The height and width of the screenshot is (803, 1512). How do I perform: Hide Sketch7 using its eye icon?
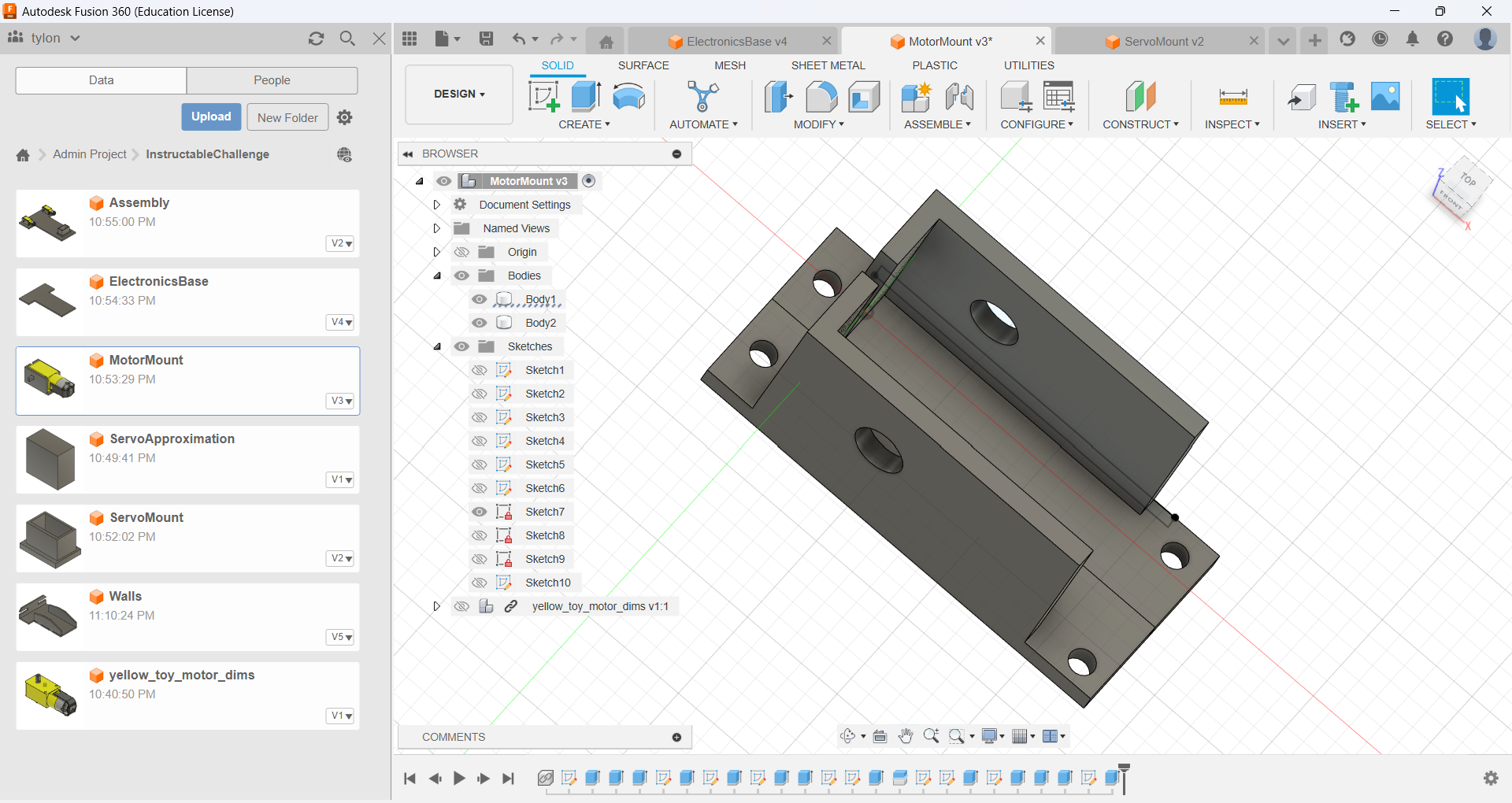[x=479, y=512]
